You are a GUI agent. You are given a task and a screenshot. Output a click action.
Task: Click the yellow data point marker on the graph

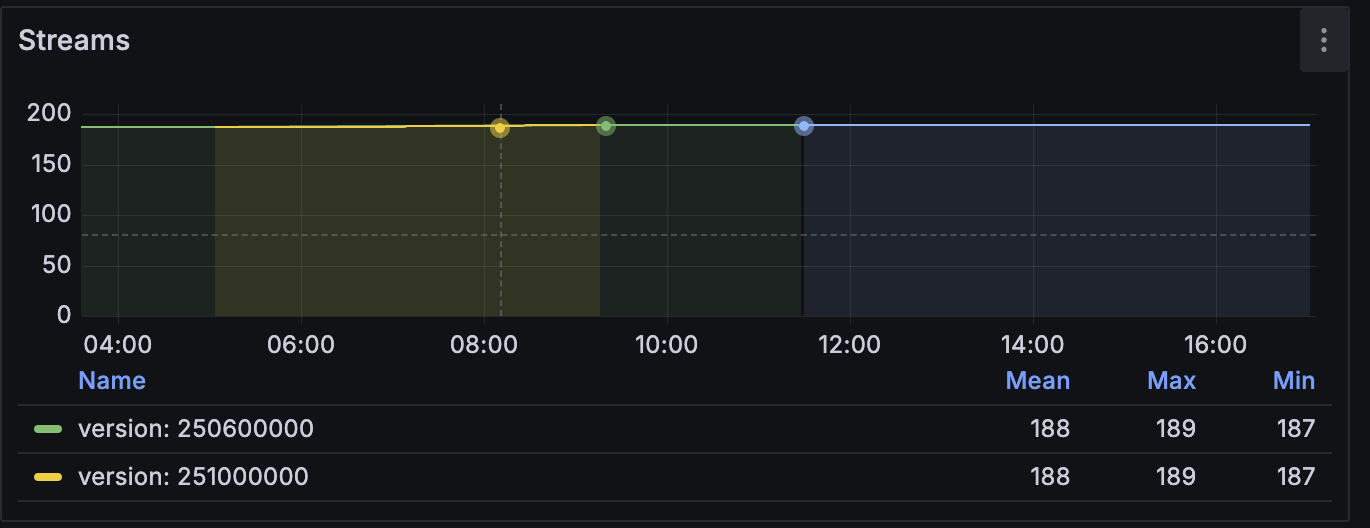pos(500,128)
